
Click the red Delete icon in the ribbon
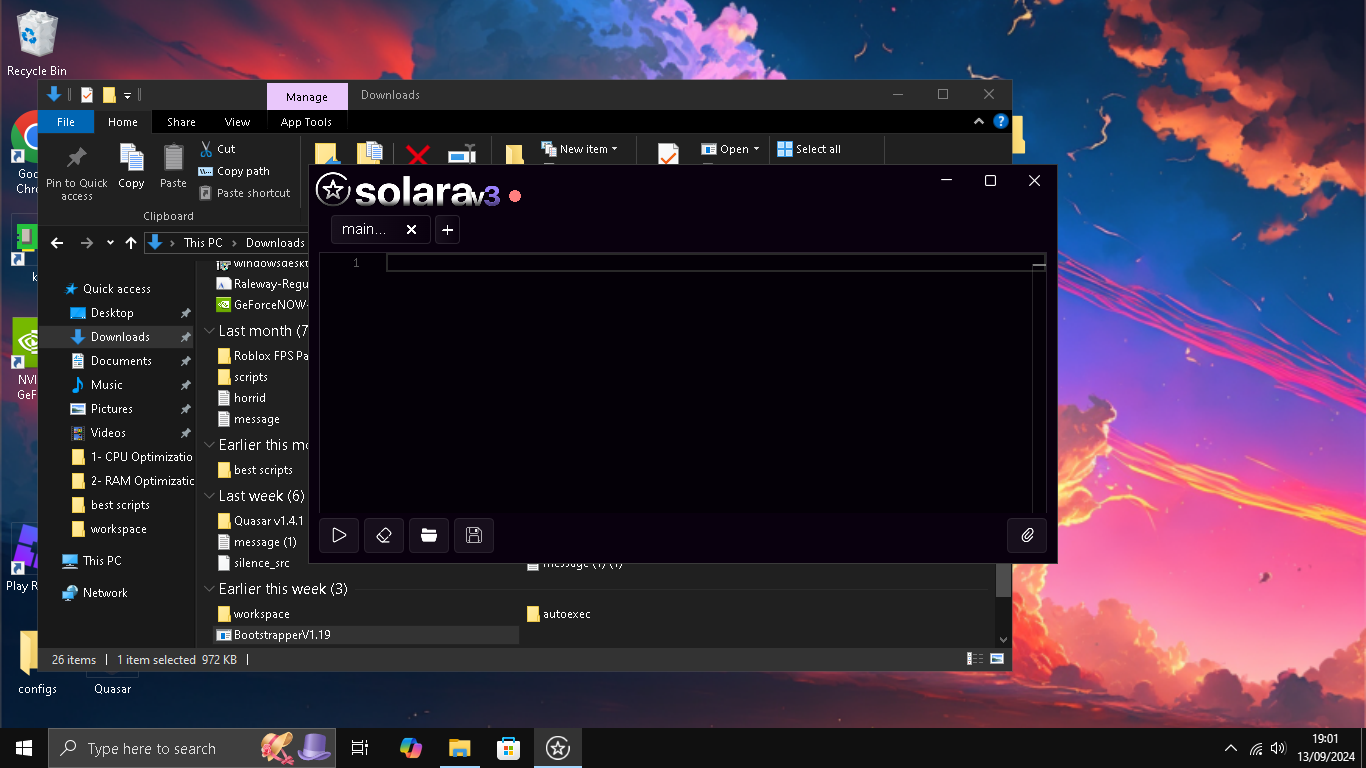(418, 154)
